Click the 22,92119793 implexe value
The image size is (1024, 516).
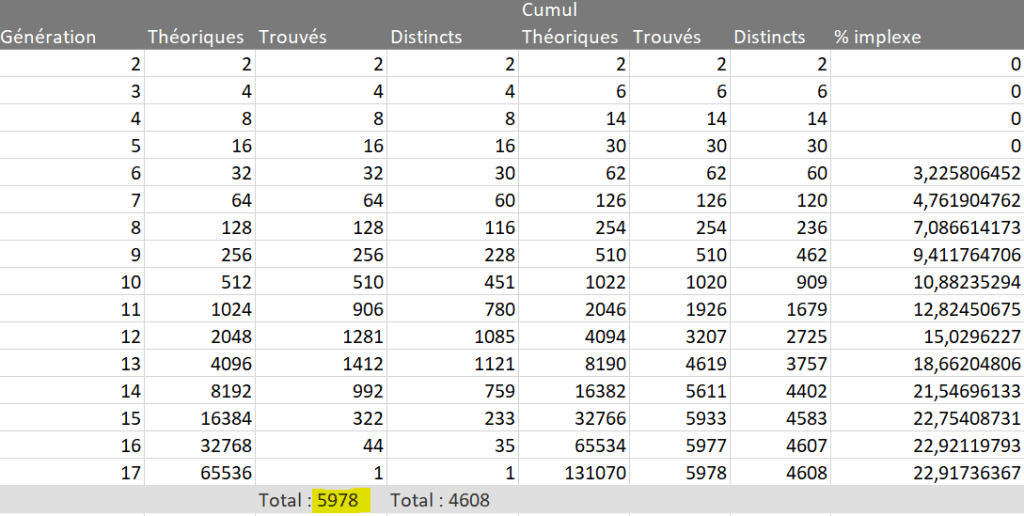coord(960,447)
